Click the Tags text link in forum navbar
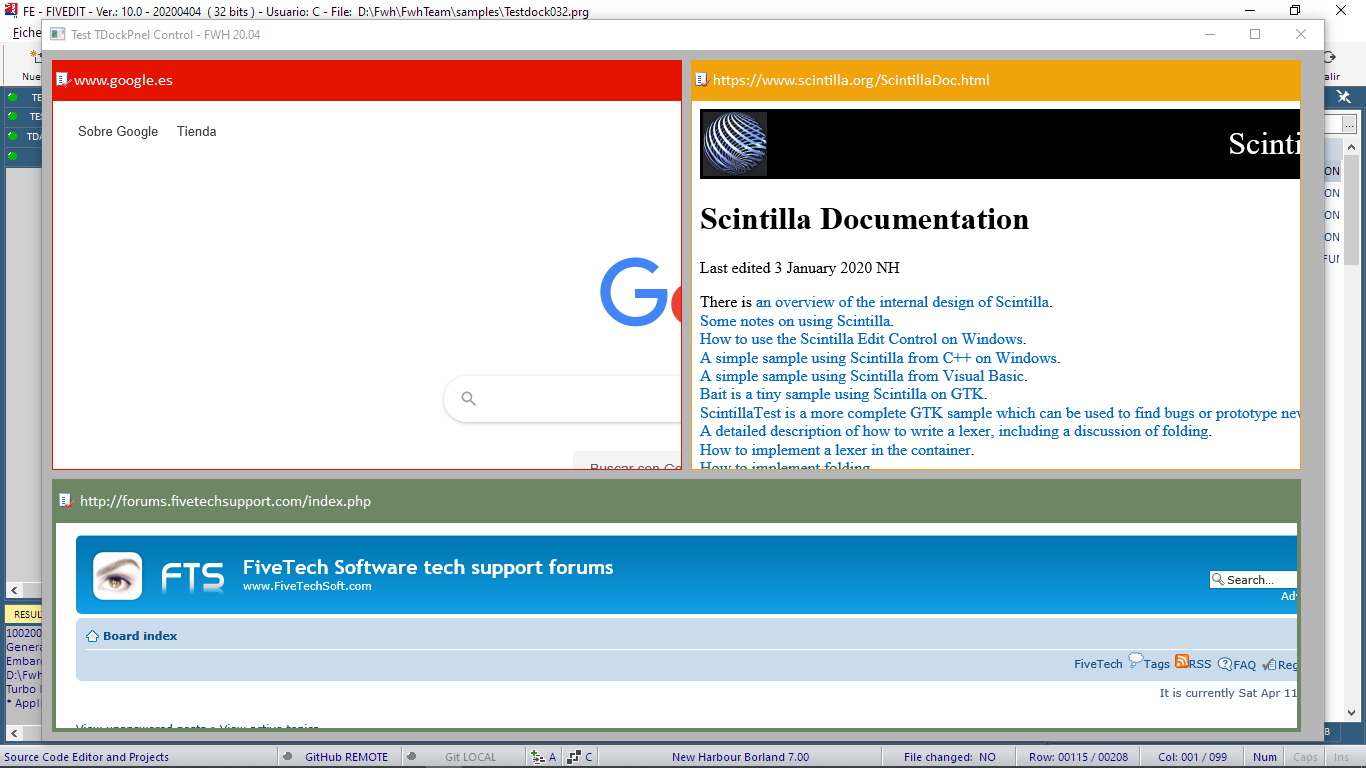Image resolution: width=1366 pixels, height=768 pixels. tap(1157, 664)
